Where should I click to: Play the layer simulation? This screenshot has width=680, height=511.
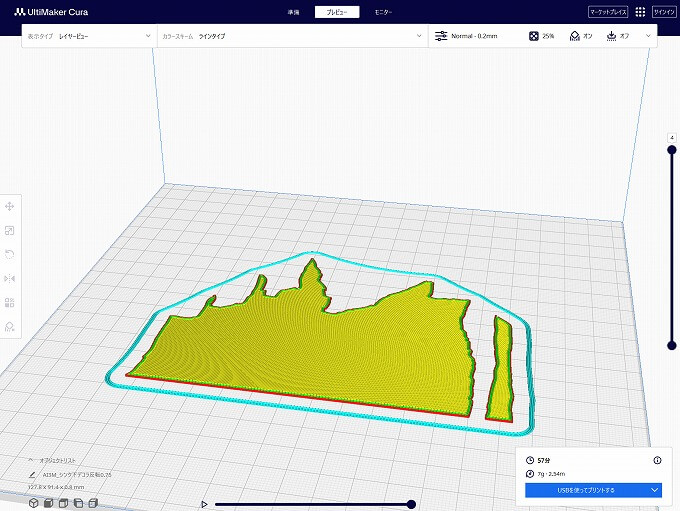[x=205, y=504]
